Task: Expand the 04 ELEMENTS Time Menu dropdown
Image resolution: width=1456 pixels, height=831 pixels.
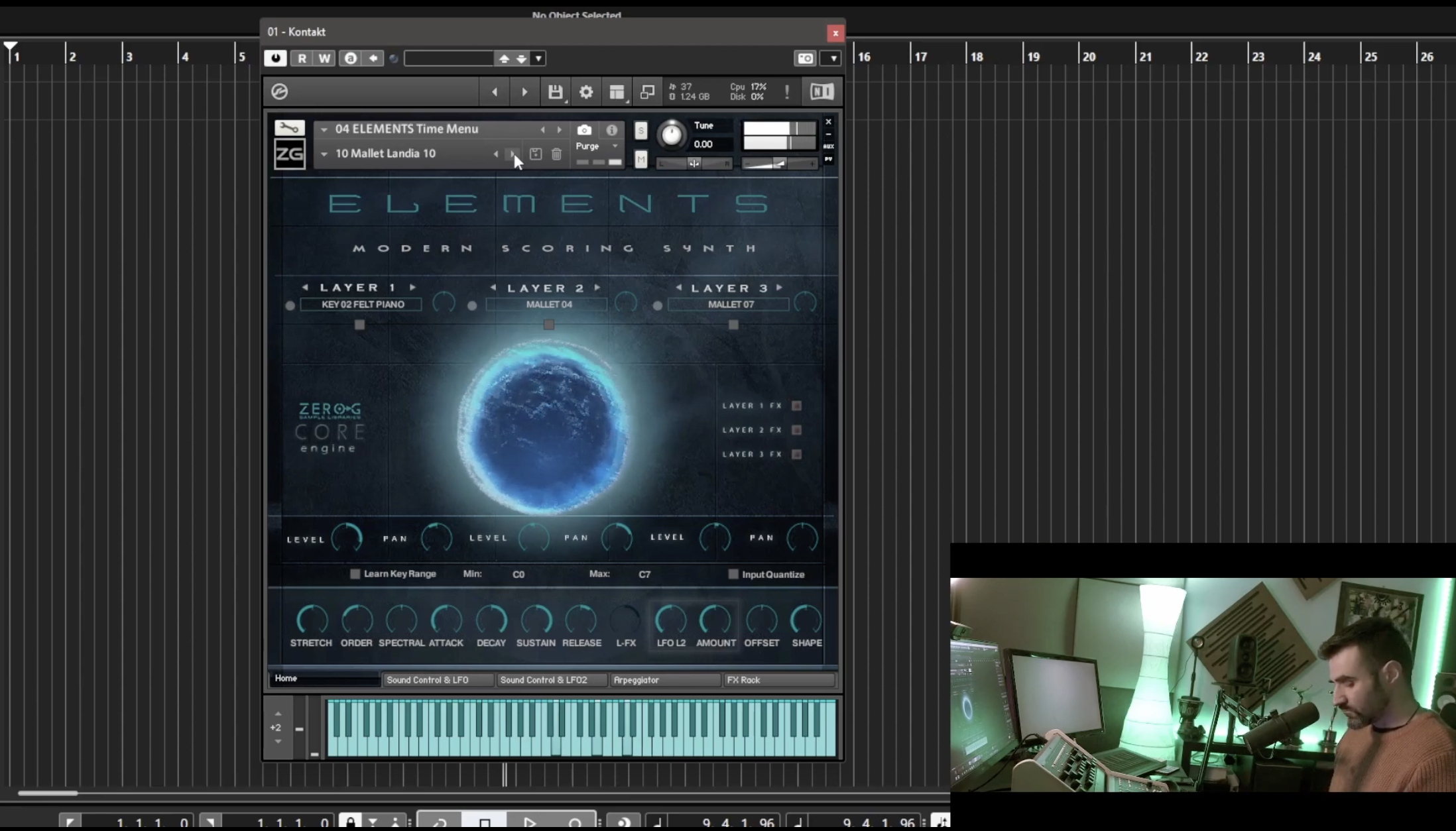Action: [x=324, y=130]
